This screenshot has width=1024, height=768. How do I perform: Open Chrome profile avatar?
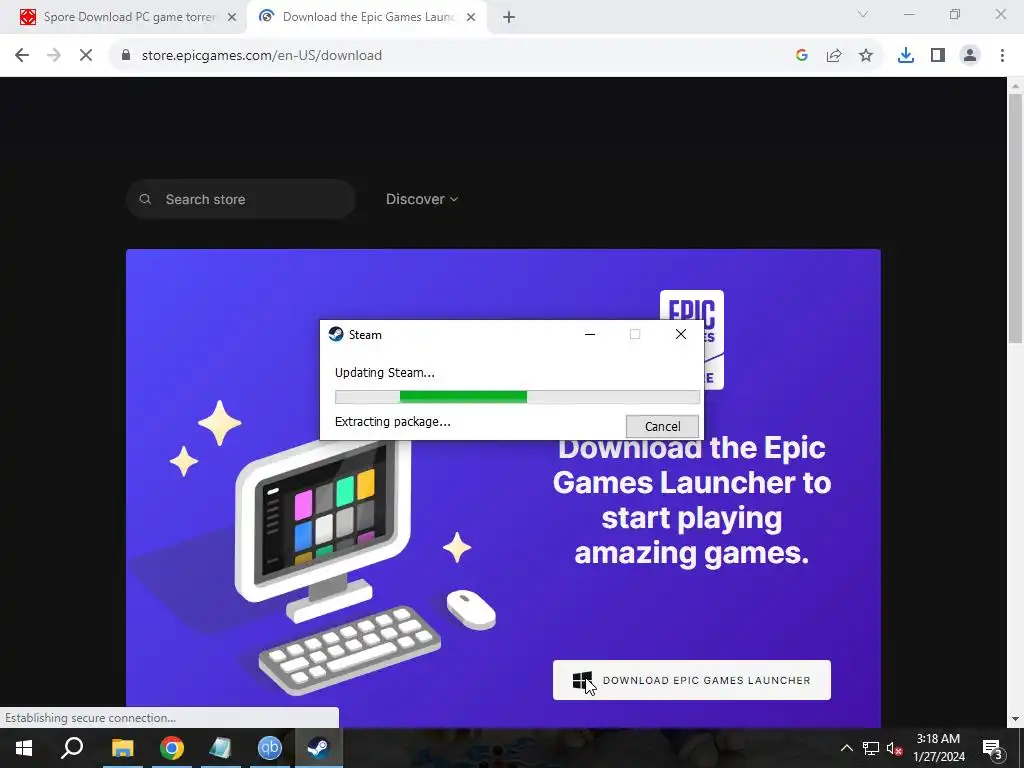click(x=970, y=56)
